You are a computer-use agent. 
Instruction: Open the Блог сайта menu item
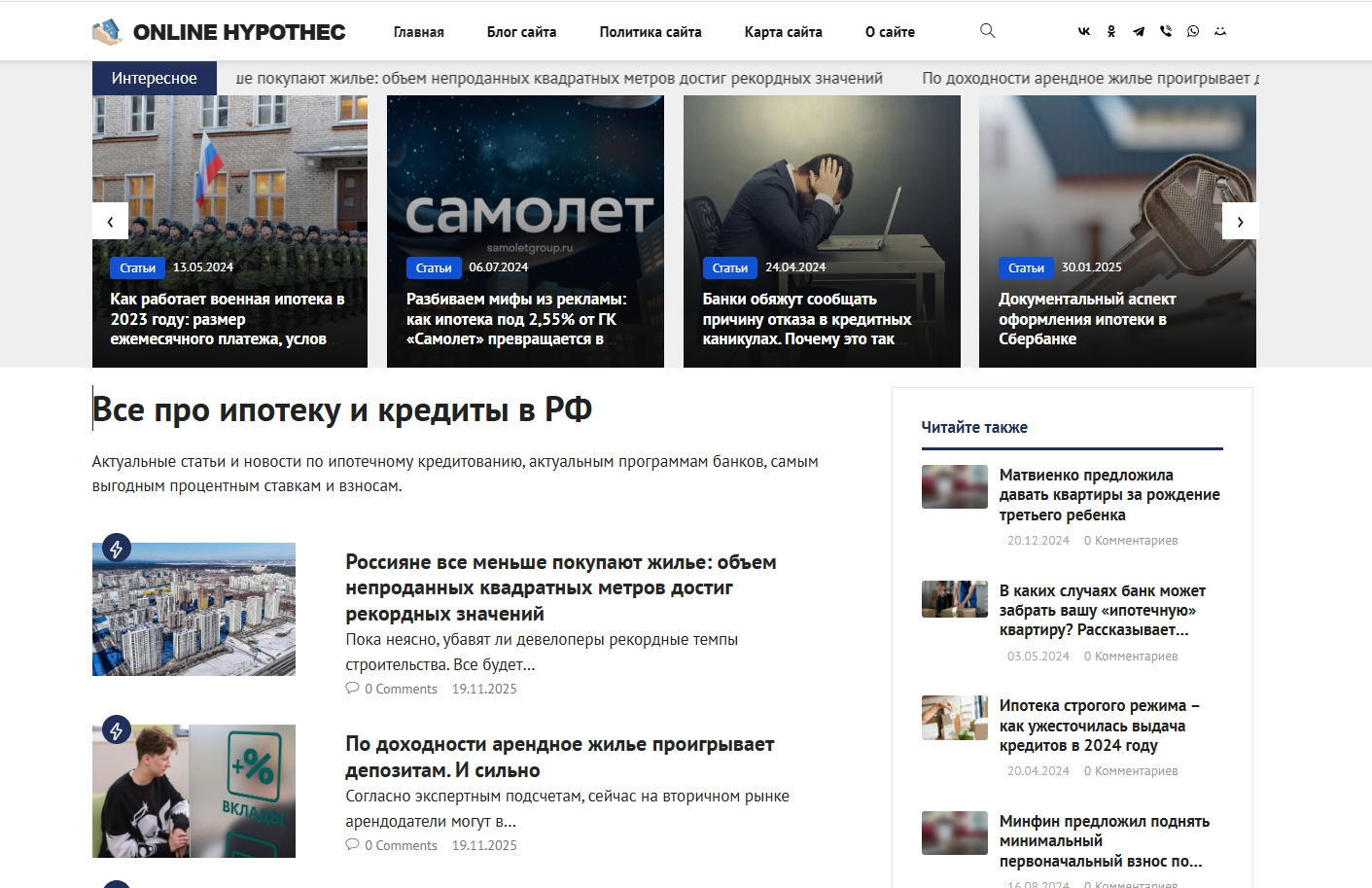click(522, 32)
